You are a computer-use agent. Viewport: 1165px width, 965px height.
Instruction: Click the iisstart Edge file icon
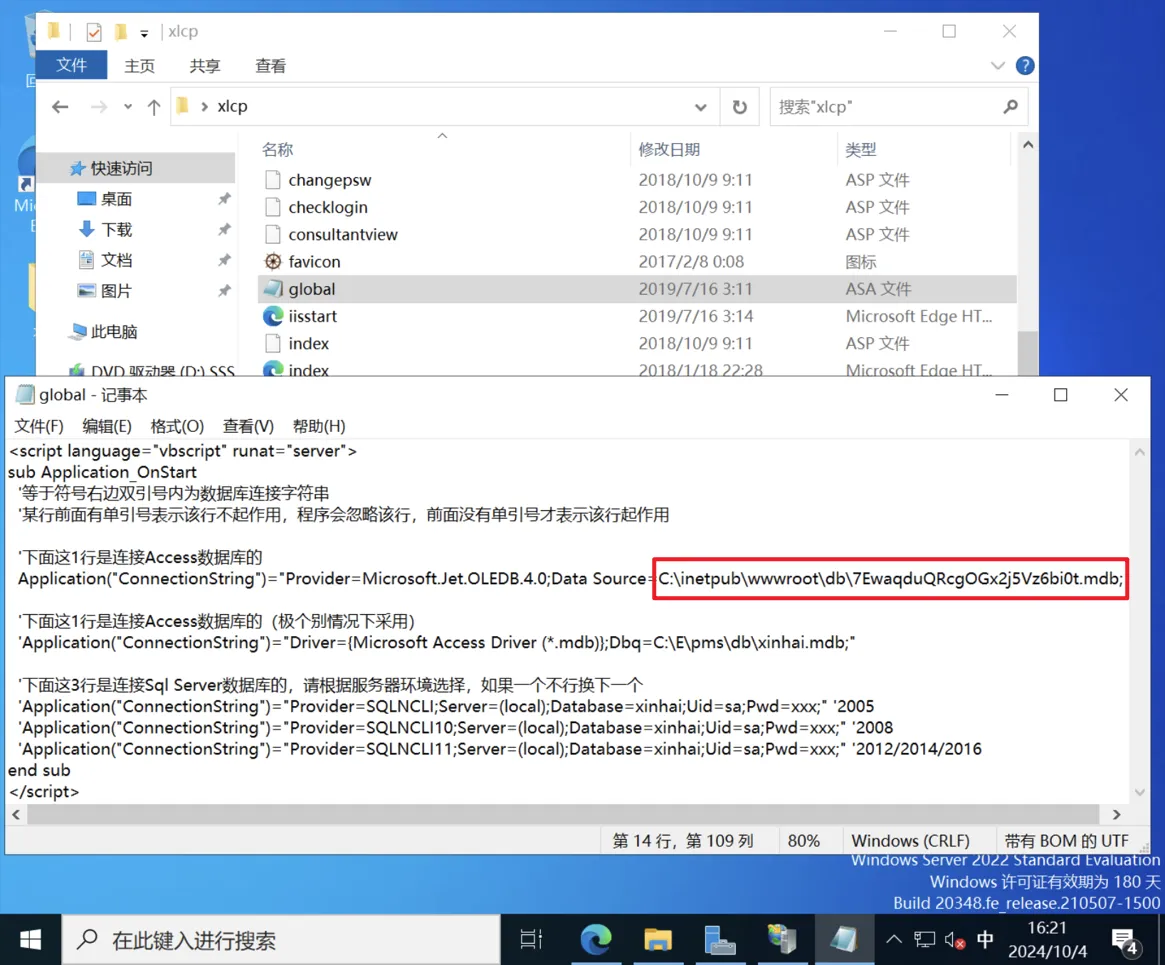[273, 316]
